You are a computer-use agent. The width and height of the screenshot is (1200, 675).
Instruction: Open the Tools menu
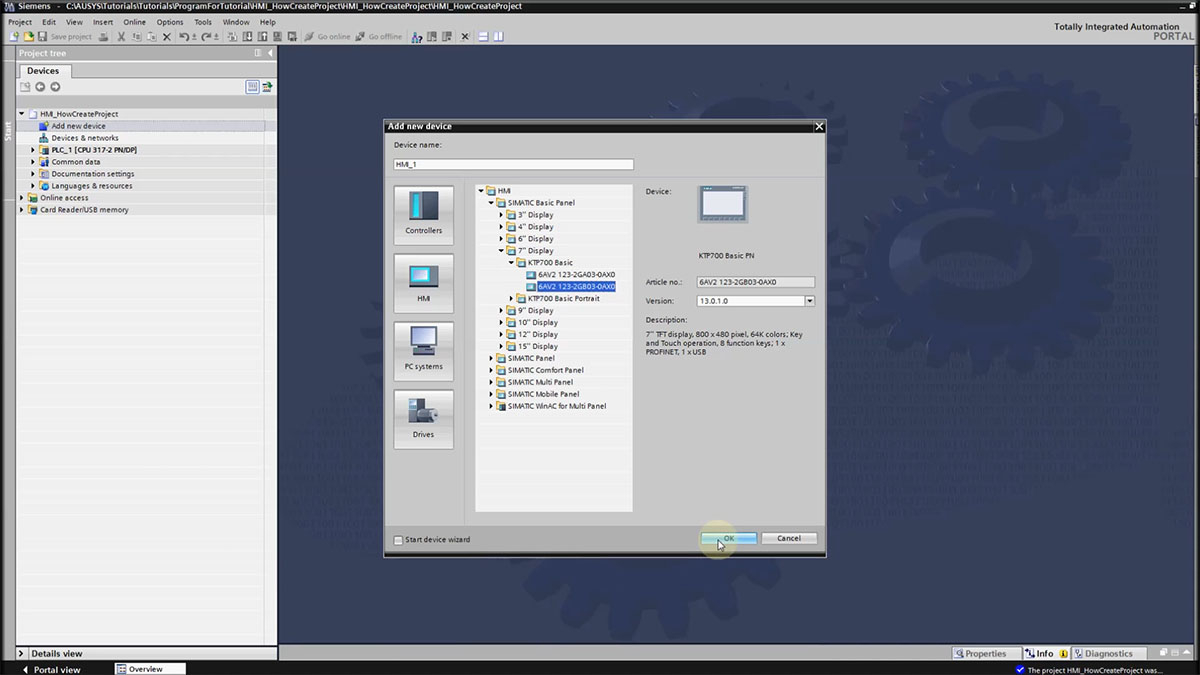[203, 22]
